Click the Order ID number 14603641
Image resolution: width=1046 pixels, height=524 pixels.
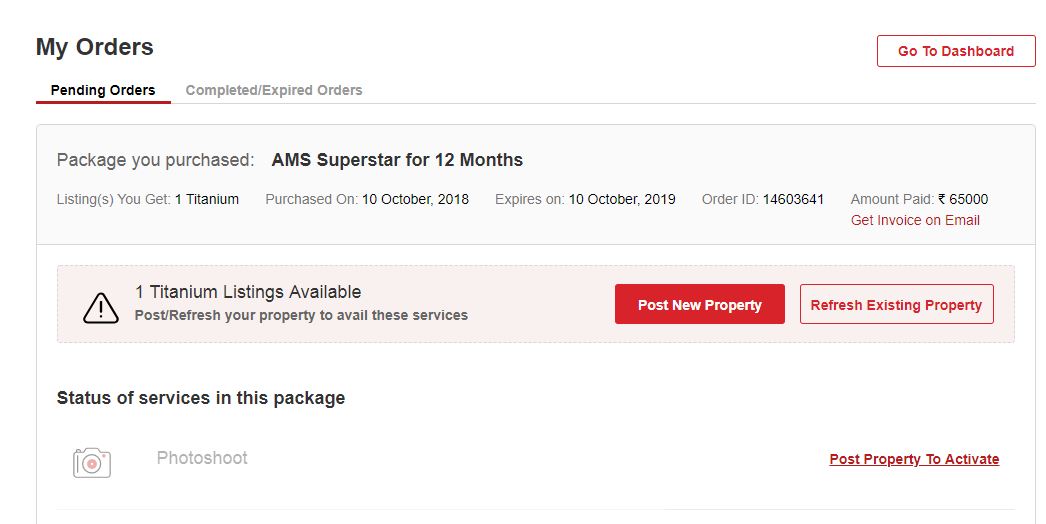(x=793, y=199)
